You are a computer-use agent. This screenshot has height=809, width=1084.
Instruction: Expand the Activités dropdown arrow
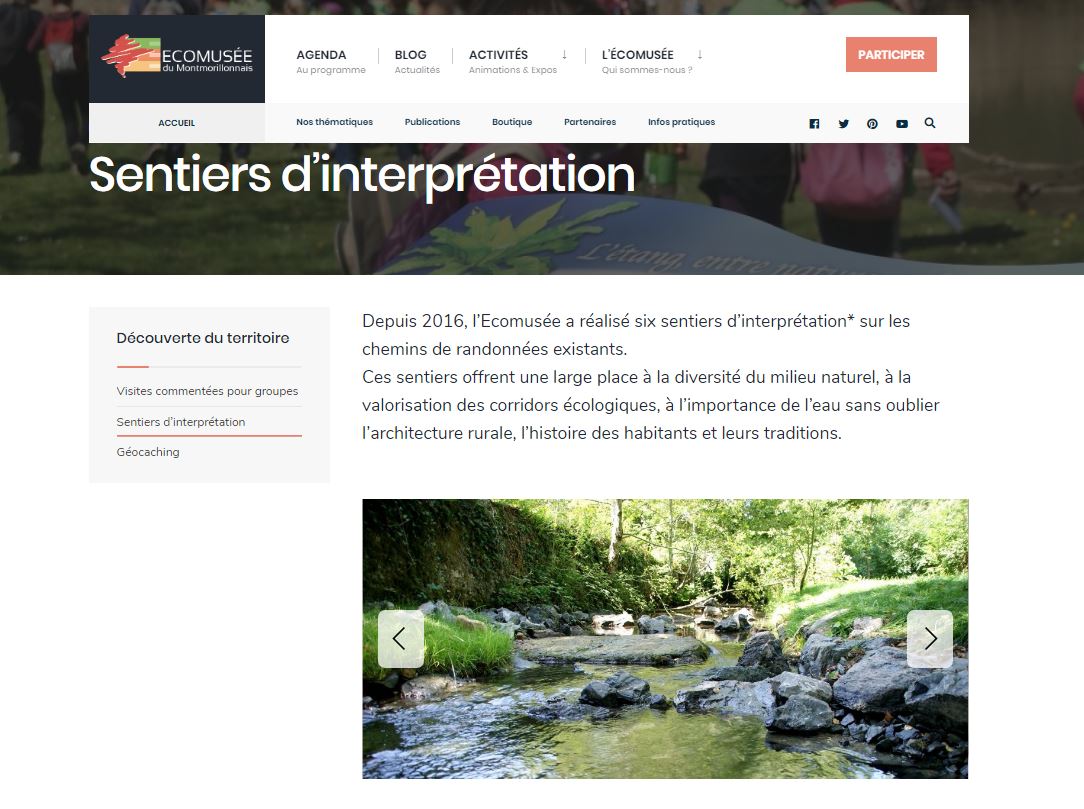564,55
